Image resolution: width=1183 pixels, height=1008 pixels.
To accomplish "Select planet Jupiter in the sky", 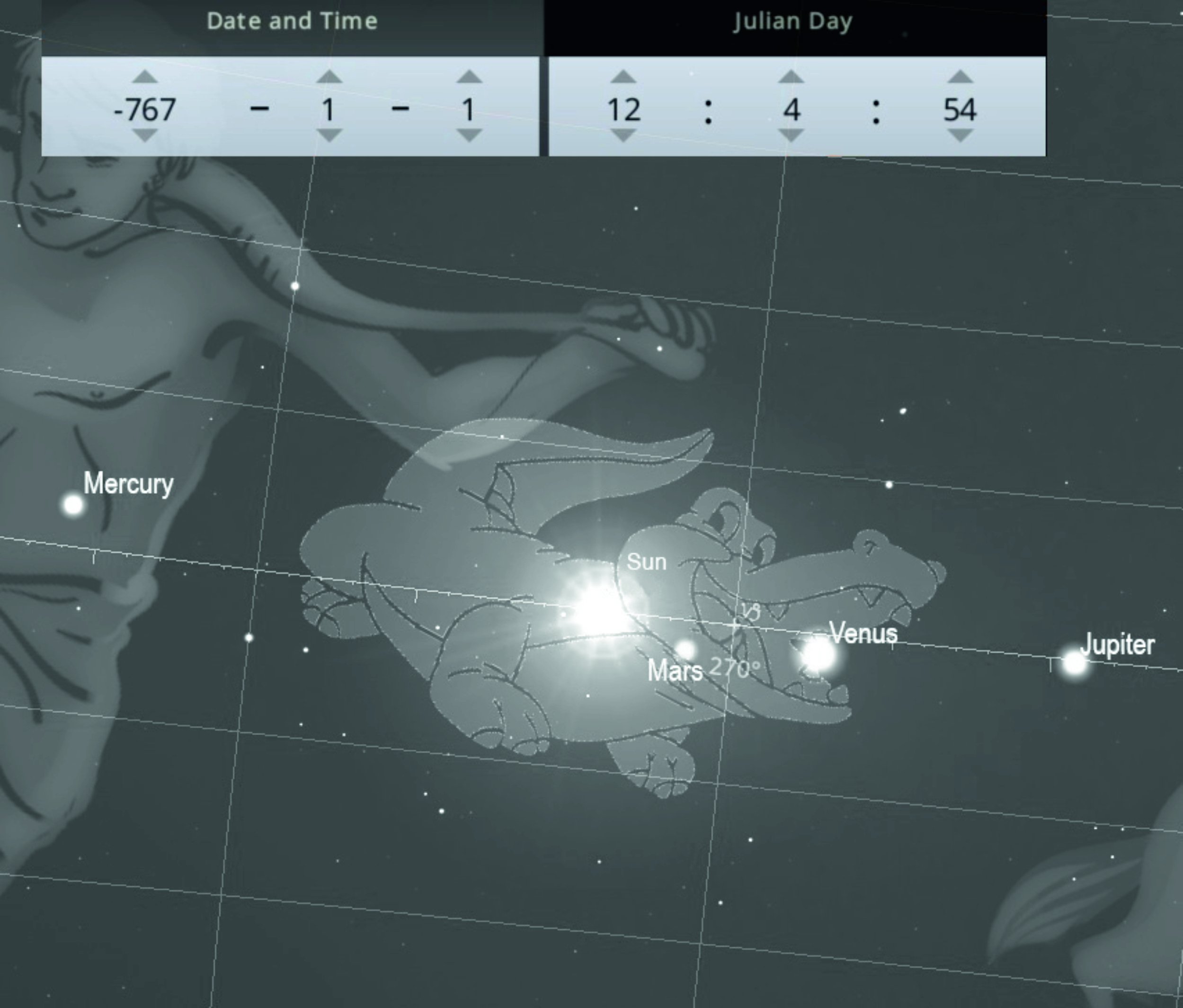I will [1074, 663].
